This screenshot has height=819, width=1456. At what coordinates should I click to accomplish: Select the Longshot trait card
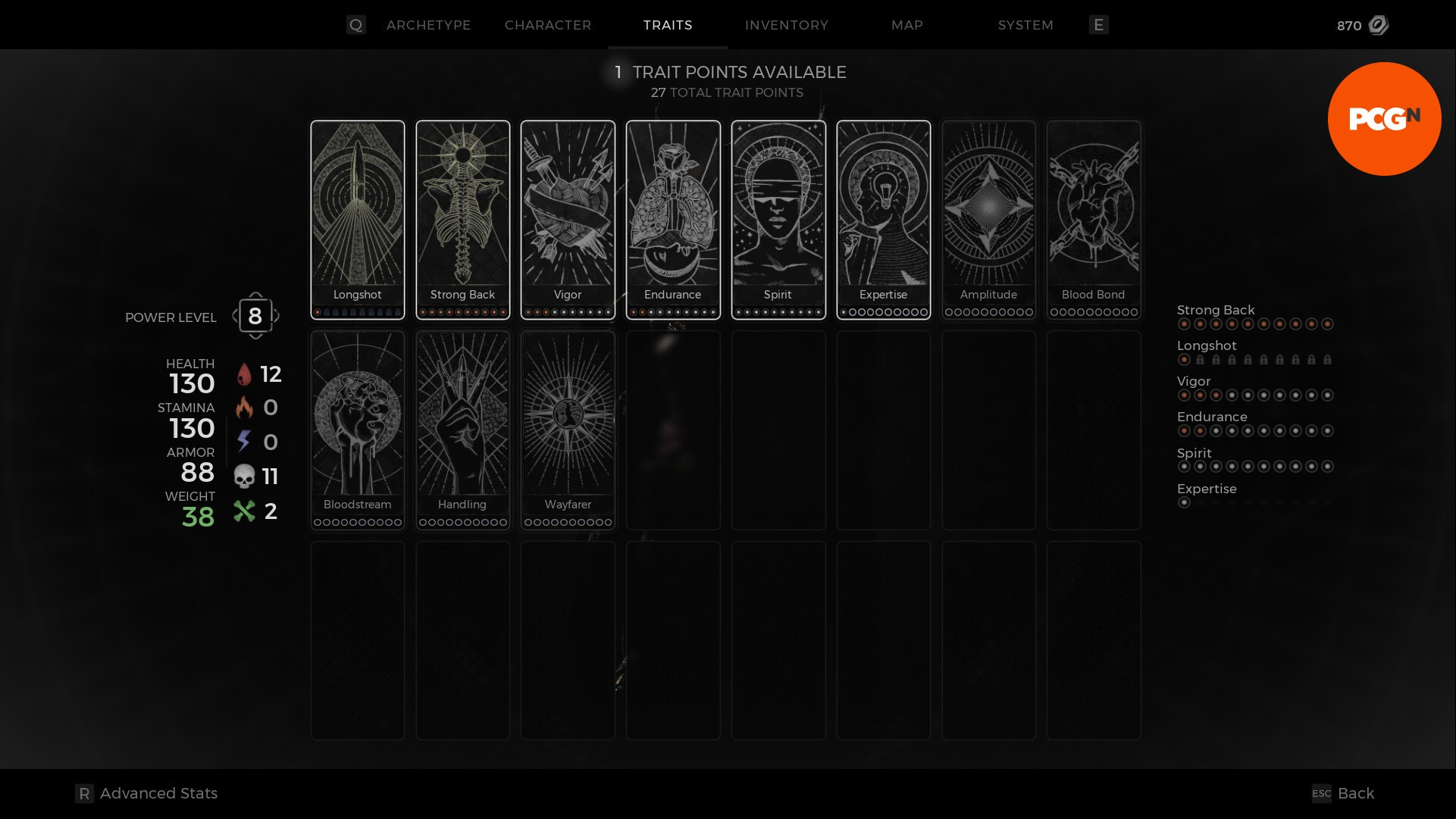click(x=357, y=220)
